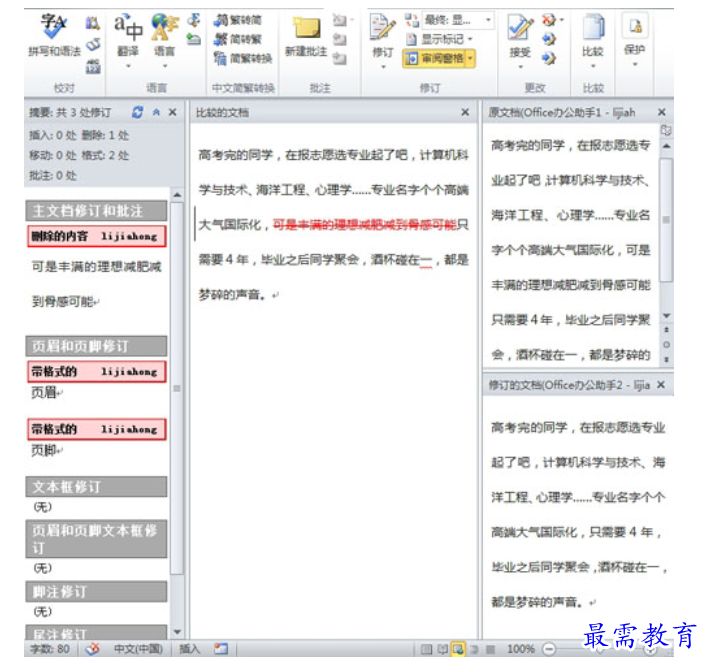
Task: Close the 修订的文档 revised document pane
Action: click(661, 385)
